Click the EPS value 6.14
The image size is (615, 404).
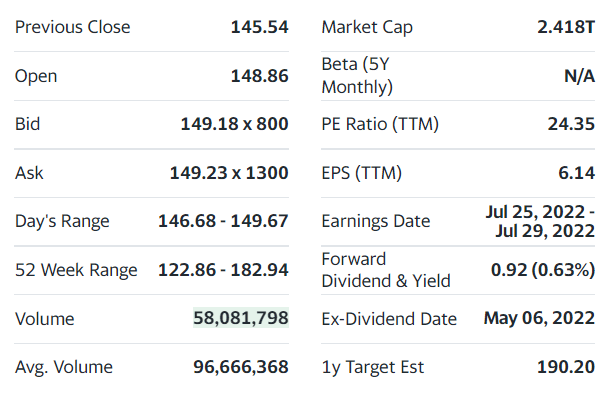(576, 173)
